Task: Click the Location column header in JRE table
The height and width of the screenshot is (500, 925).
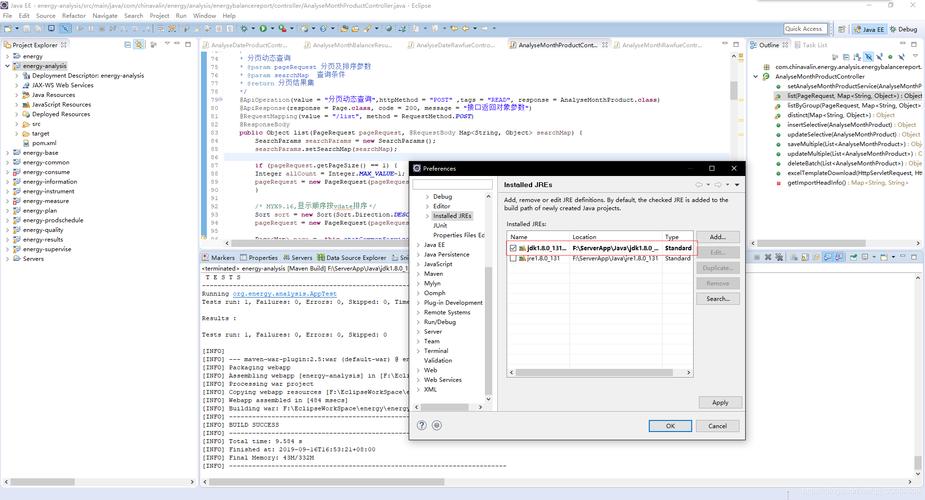Action: point(616,237)
